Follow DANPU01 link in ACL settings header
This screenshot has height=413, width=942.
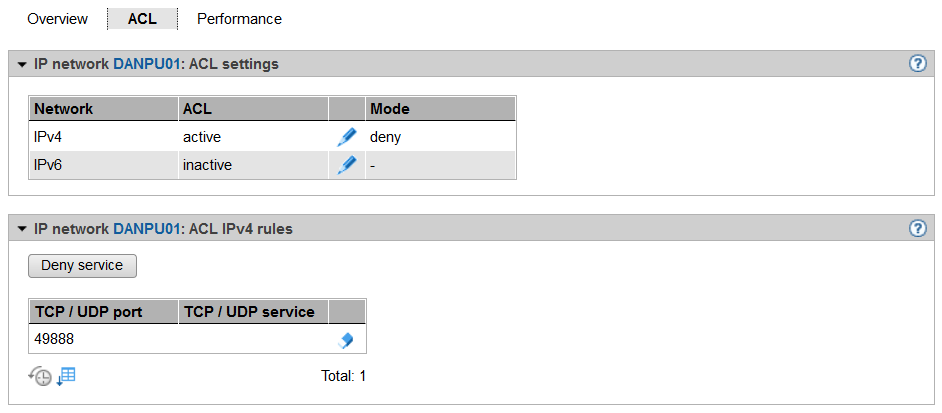coord(146,64)
